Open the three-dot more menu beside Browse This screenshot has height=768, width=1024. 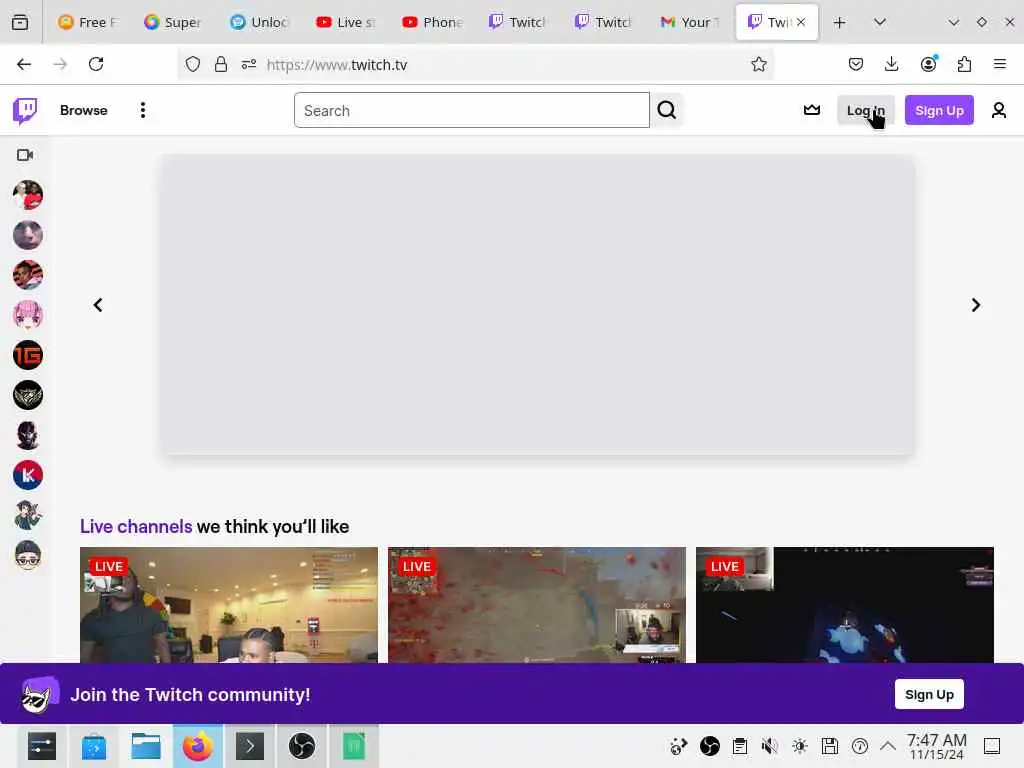tap(142, 110)
